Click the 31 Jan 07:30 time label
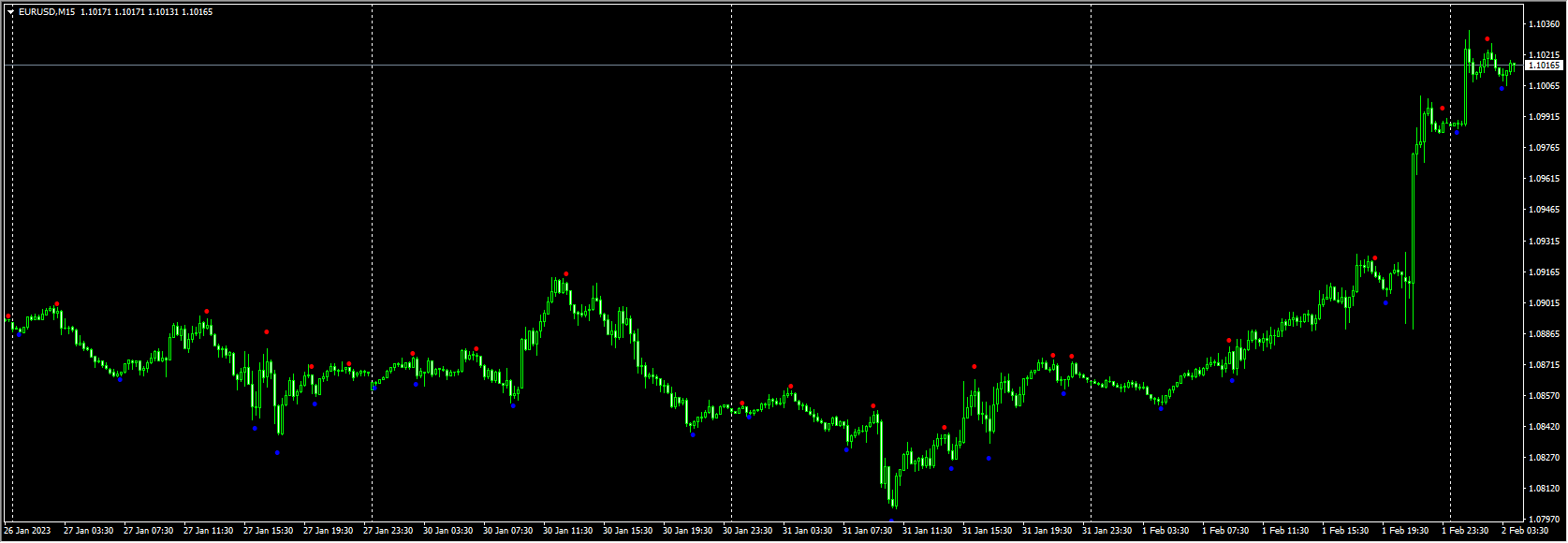 867,531
